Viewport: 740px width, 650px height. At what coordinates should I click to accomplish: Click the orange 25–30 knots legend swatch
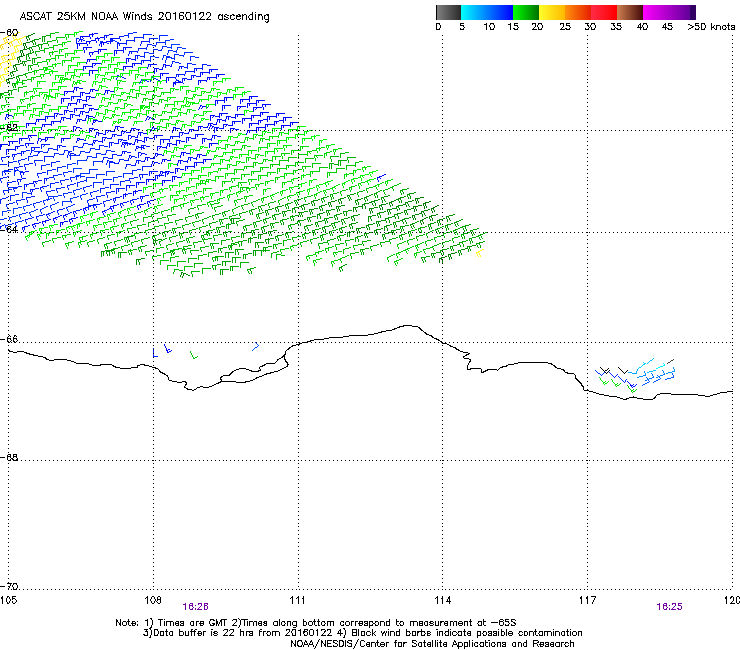578,12
